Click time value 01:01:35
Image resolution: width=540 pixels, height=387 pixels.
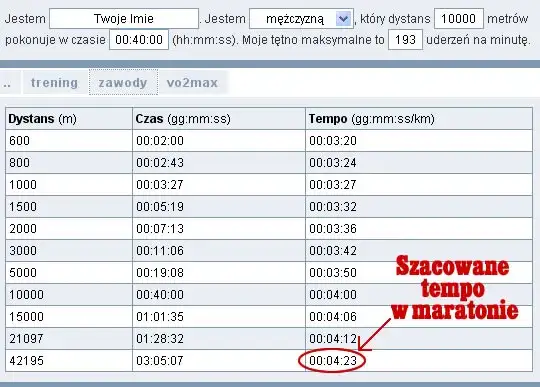point(160,317)
